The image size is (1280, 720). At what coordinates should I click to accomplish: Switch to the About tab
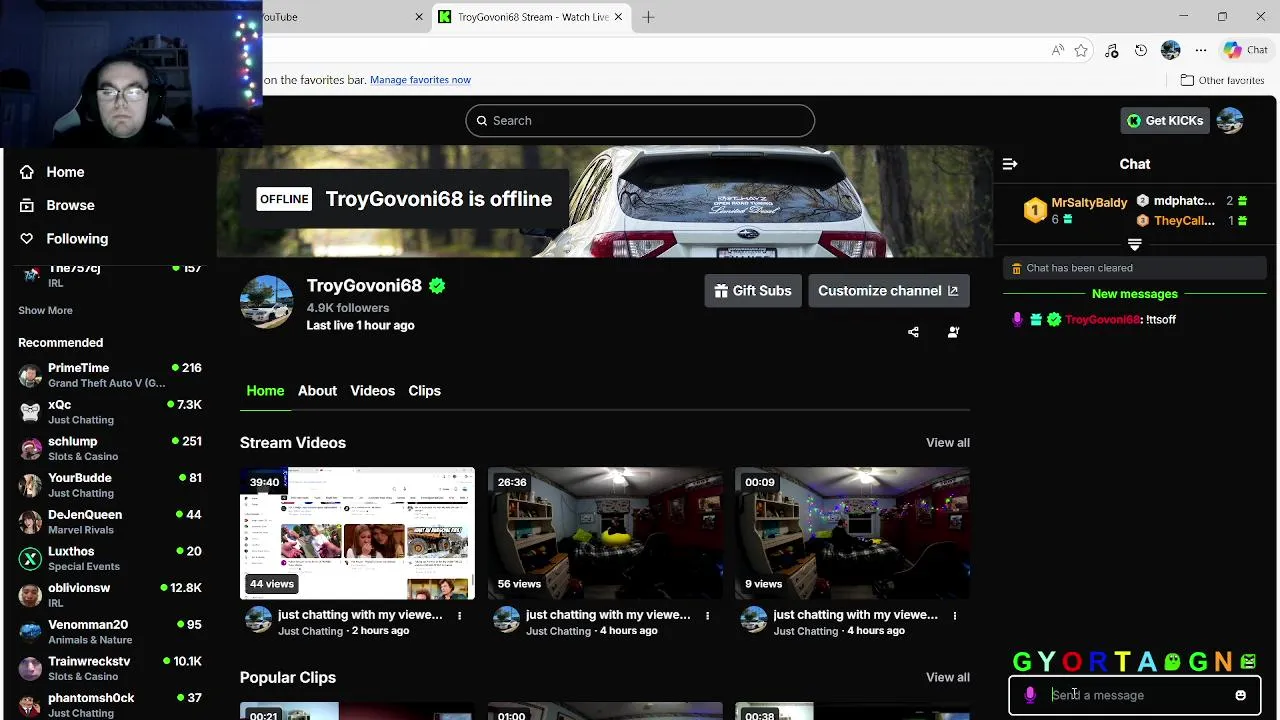[x=317, y=391]
